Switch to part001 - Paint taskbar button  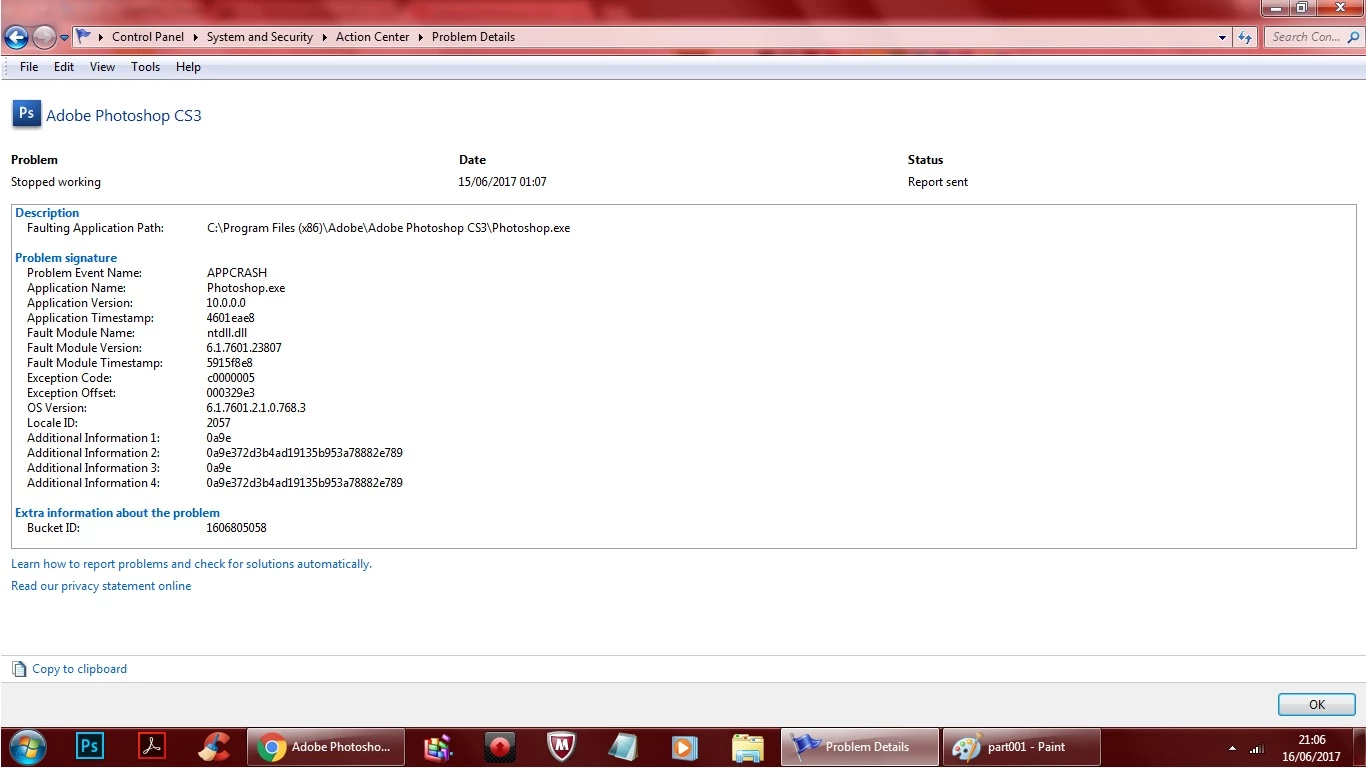(1022, 747)
